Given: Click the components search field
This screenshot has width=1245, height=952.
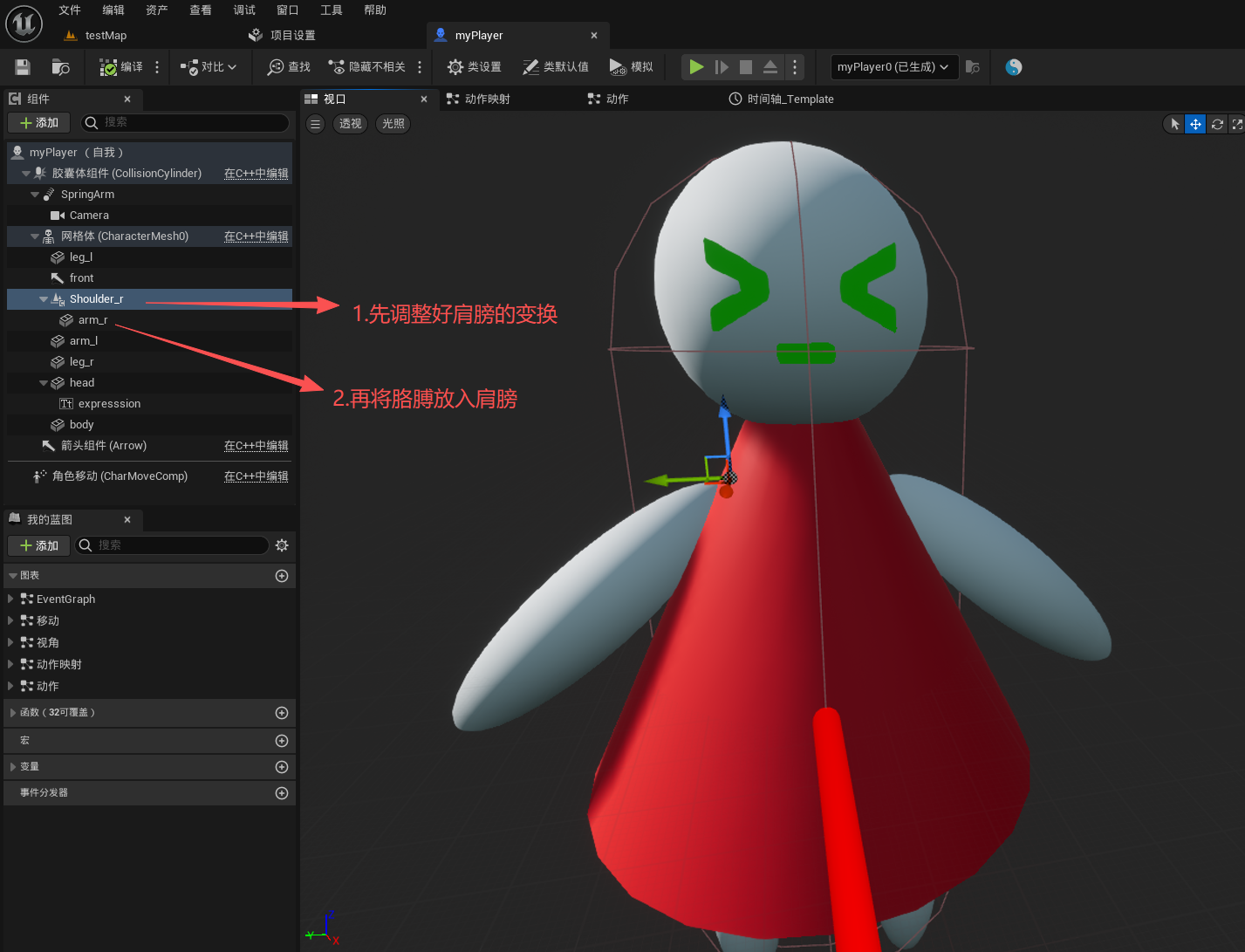Looking at the screenshot, I should click(185, 123).
